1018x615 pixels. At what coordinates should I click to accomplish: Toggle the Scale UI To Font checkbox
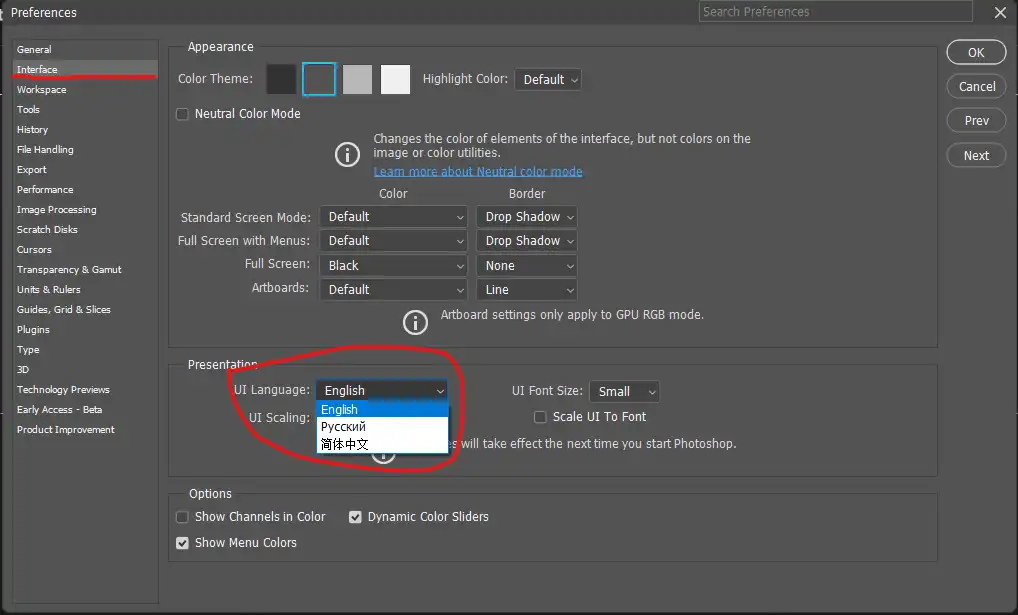pyautogui.click(x=540, y=417)
